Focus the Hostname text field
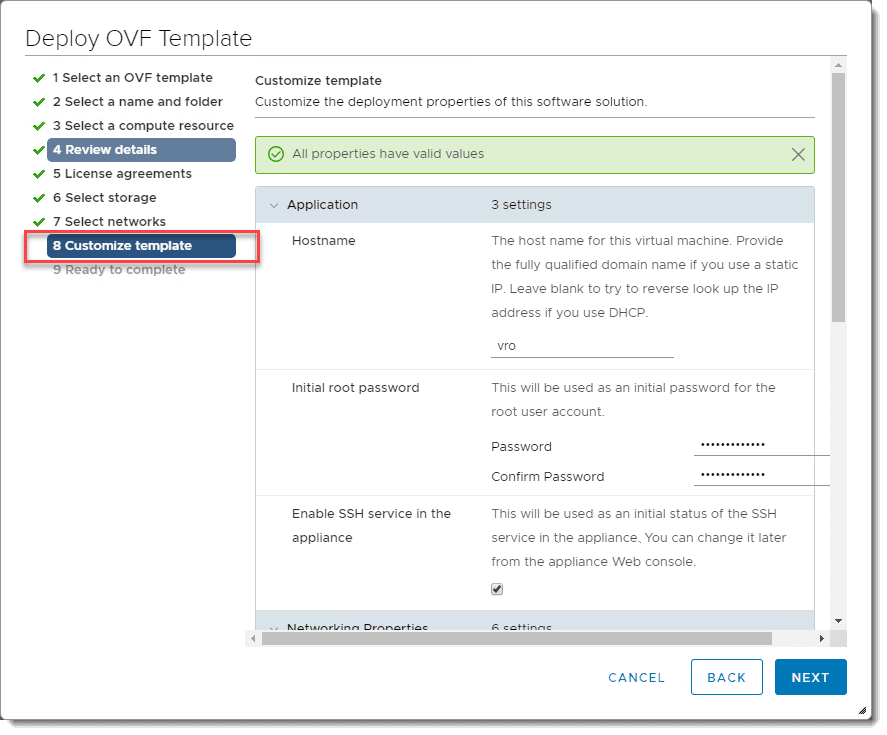 tap(582, 346)
